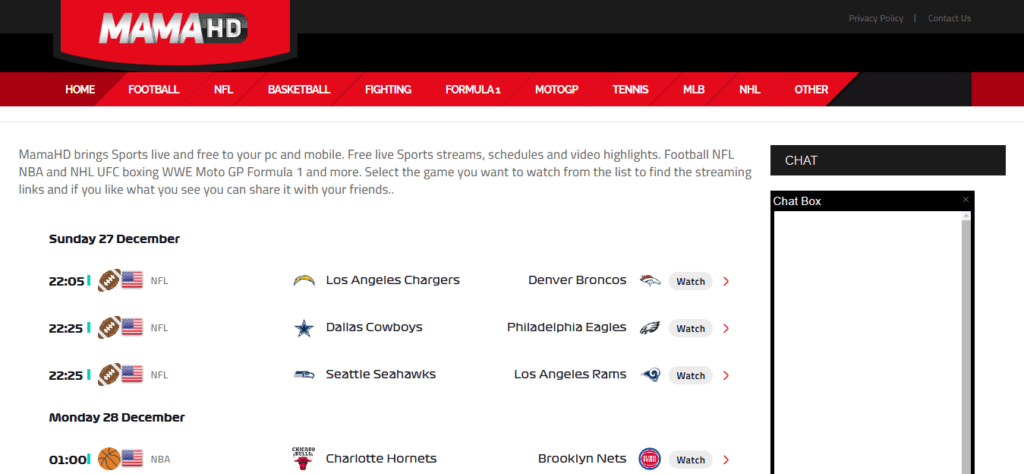Click the Sunday 27 December date heading
The height and width of the screenshot is (474, 1024).
114,239
